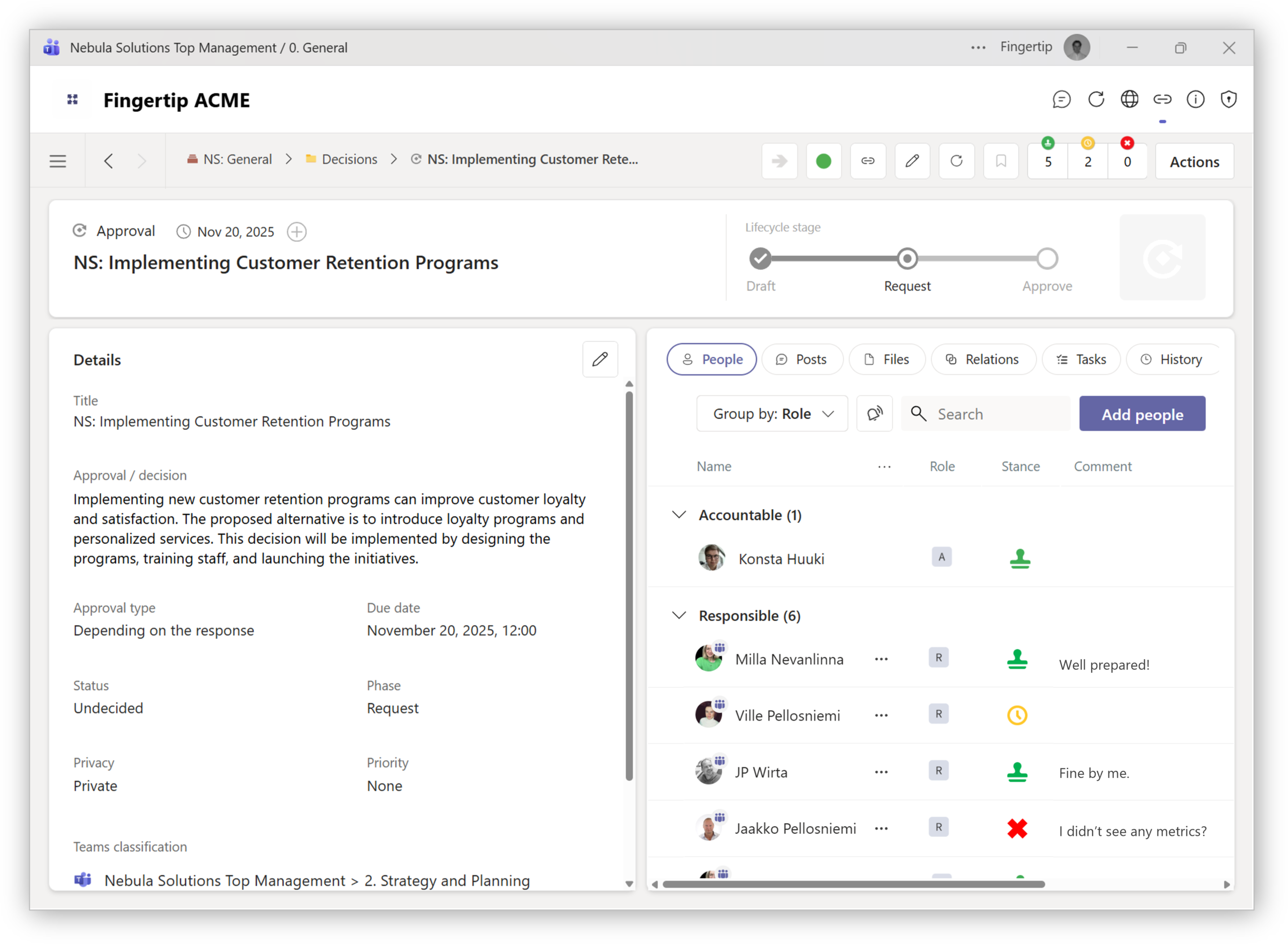Click pencil edit icon in Details panel
Screen dimensions: 1288x944
tap(600, 359)
